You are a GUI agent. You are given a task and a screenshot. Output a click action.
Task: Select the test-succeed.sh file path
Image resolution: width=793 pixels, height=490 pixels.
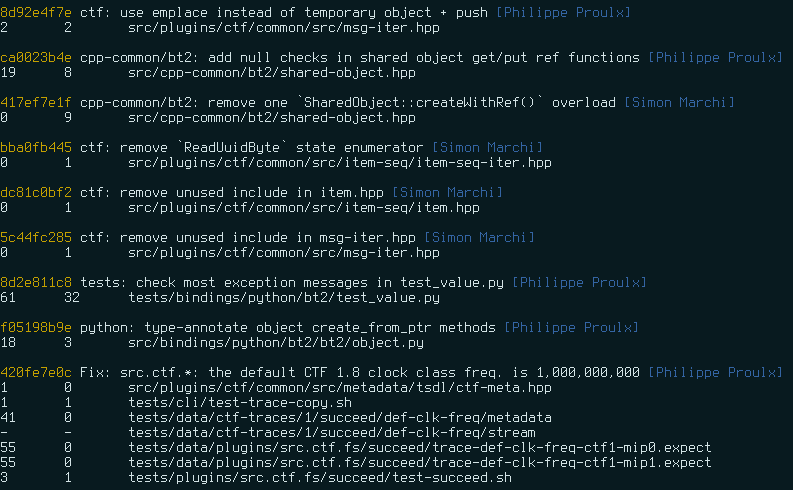click(320, 477)
